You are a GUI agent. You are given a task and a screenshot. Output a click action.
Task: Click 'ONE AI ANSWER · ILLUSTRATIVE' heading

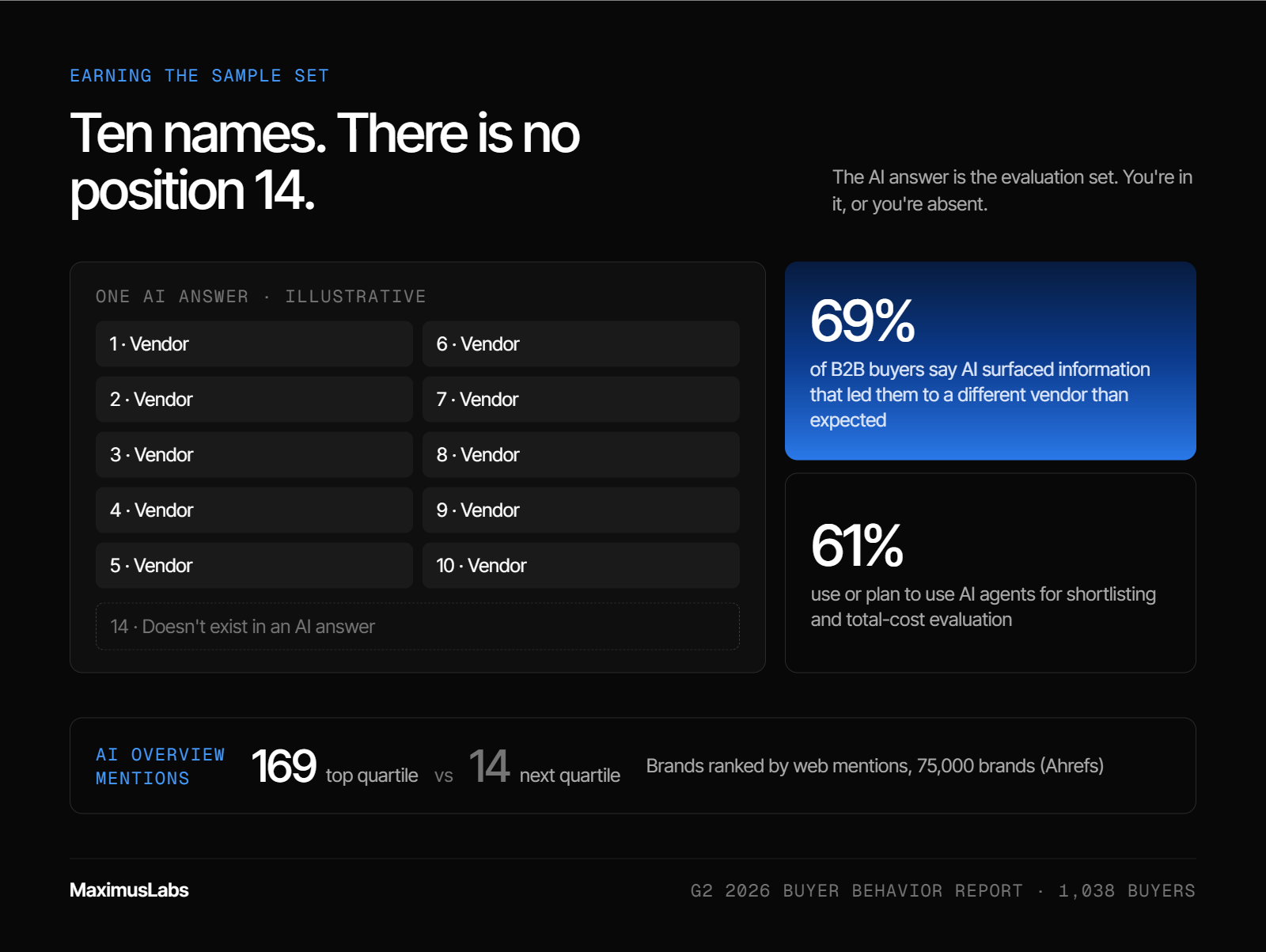pyautogui.click(x=261, y=297)
